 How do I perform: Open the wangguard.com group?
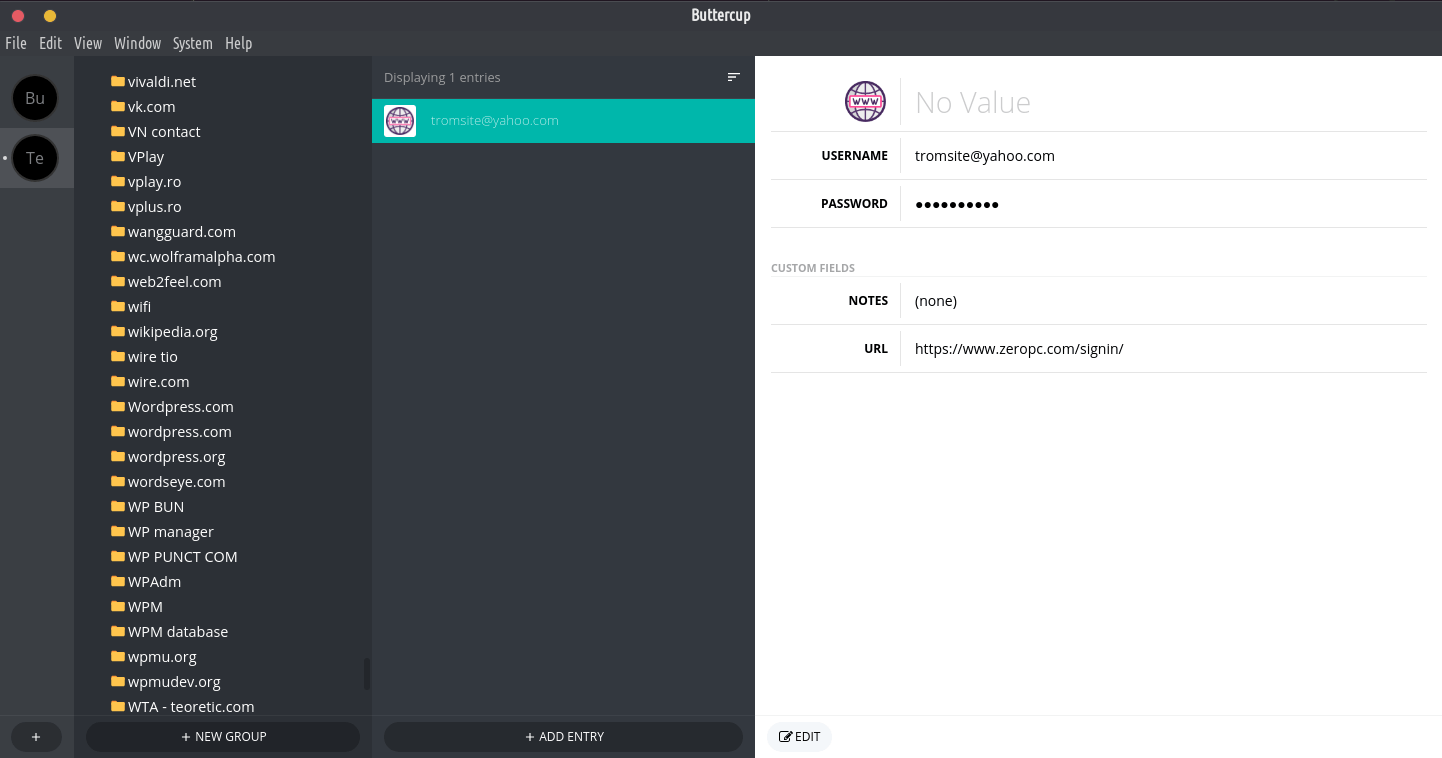coord(181,232)
